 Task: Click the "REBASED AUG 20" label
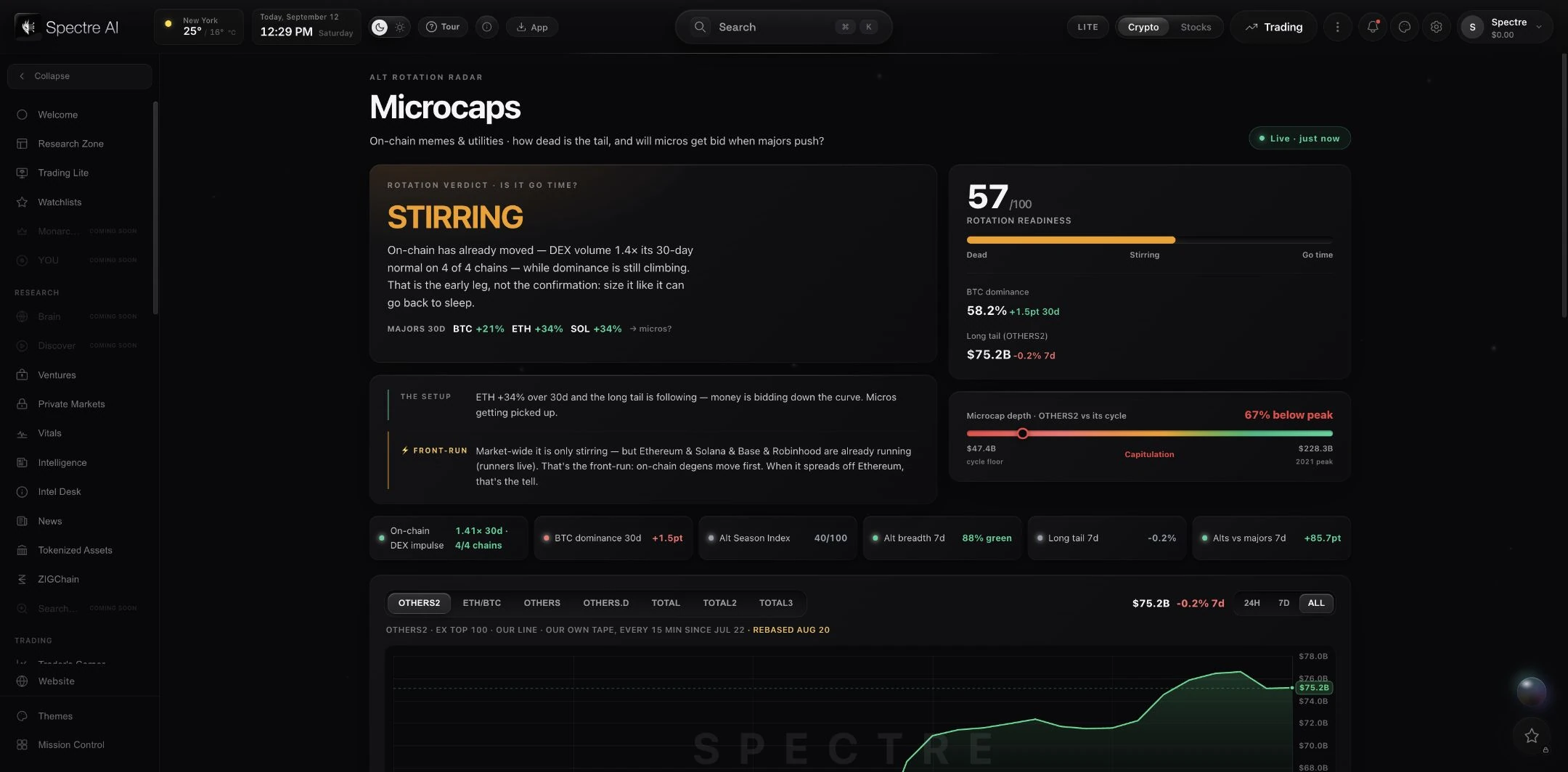[x=791, y=630]
